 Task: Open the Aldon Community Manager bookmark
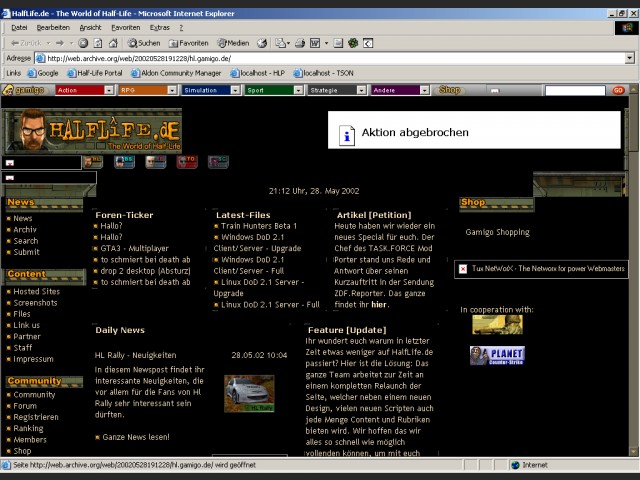176,73
